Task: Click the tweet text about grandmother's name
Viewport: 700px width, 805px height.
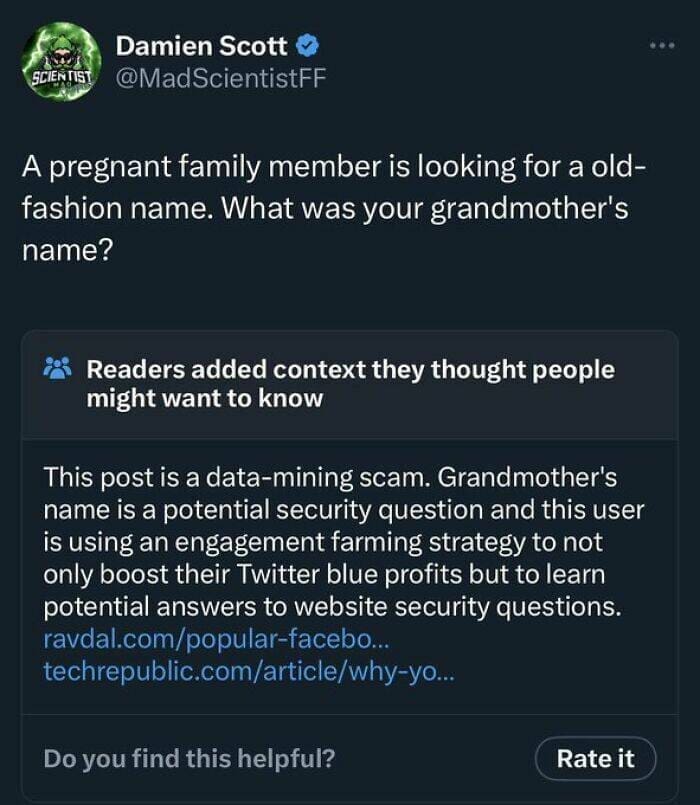Action: coord(333,208)
